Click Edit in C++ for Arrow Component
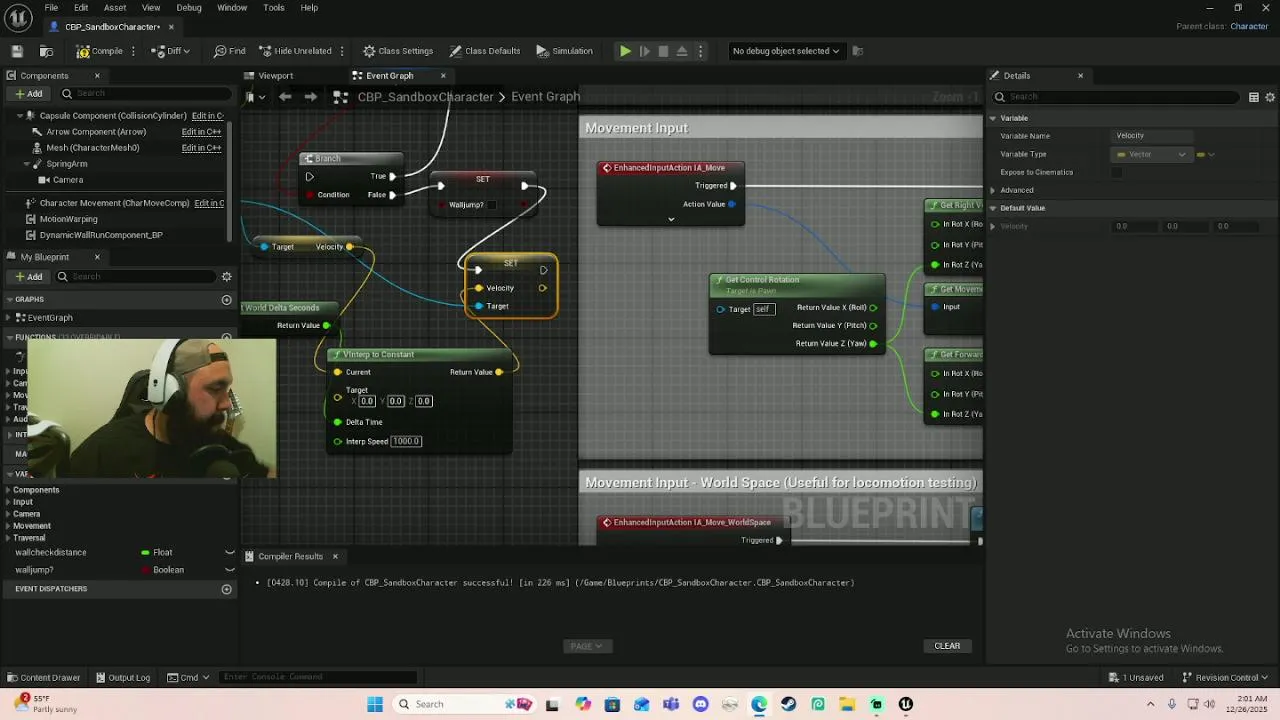1280x720 pixels. [201, 132]
